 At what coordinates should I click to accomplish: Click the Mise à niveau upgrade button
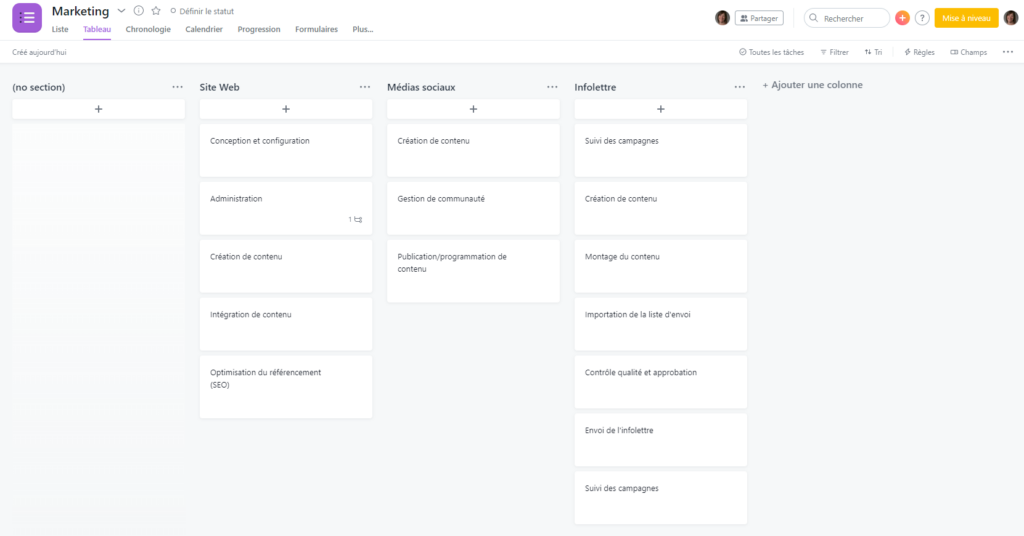tap(966, 18)
